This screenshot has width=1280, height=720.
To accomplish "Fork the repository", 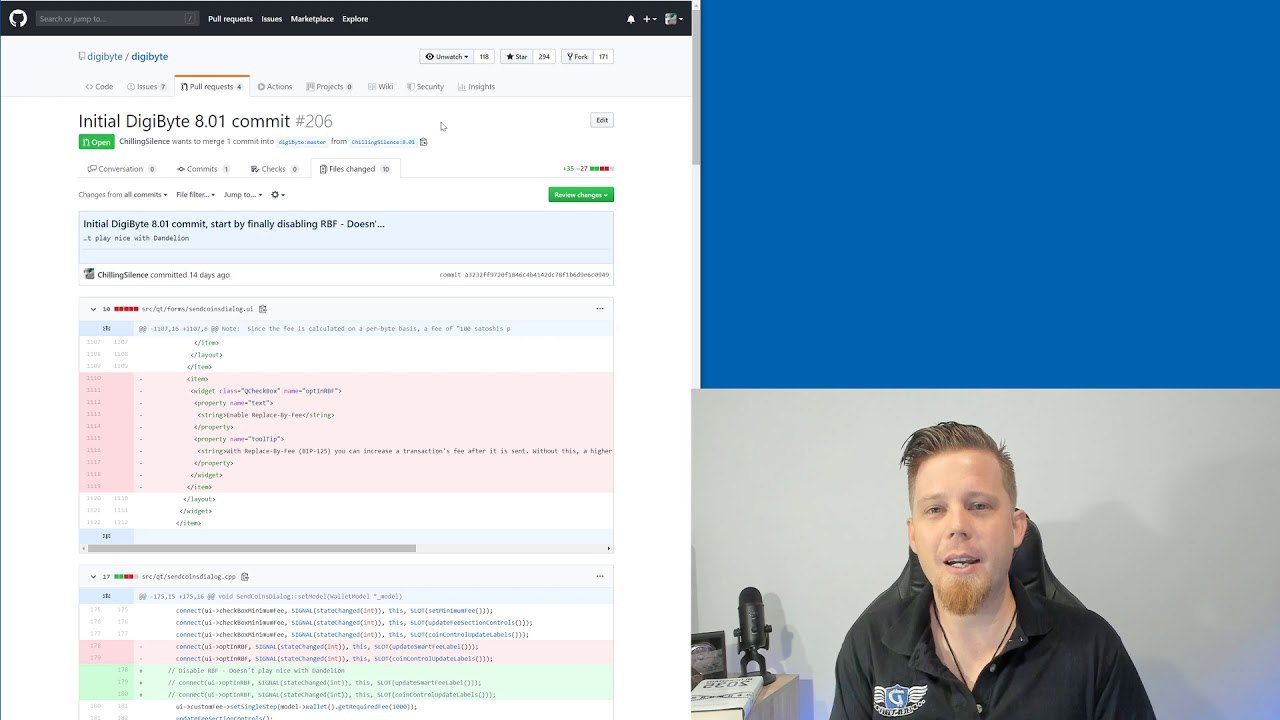I will tap(577, 57).
